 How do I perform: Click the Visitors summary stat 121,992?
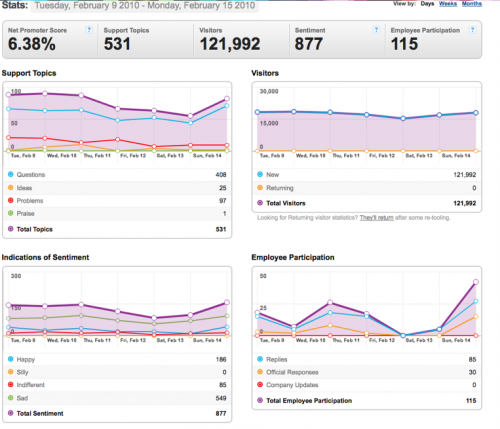(x=230, y=44)
